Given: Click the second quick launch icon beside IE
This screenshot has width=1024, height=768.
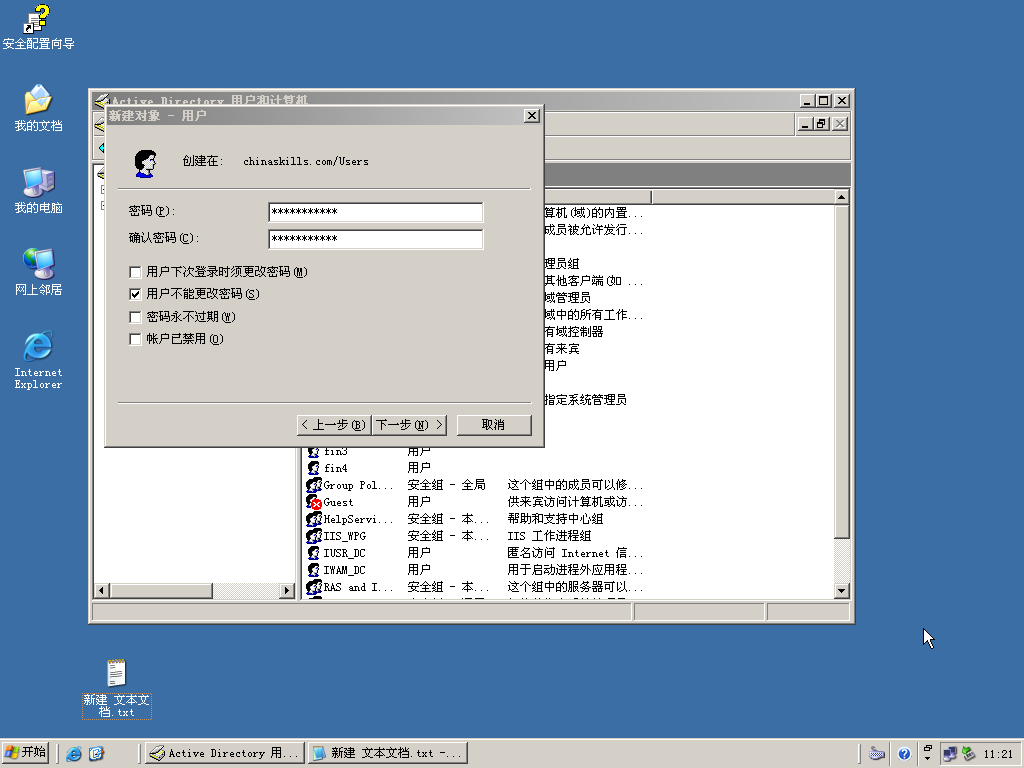Looking at the screenshot, I should 96,754.
